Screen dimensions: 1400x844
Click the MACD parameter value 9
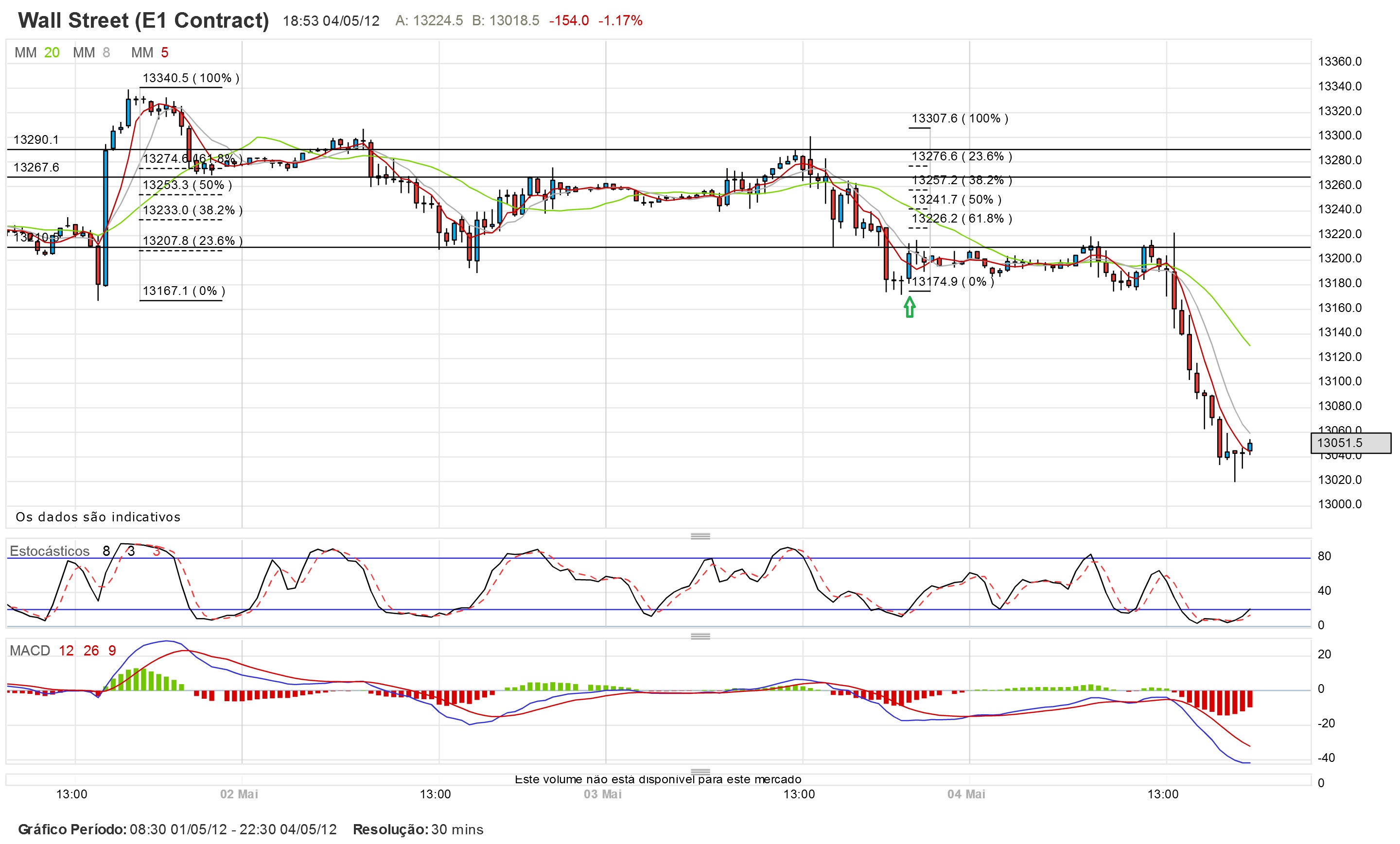pyautogui.click(x=112, y=651)
